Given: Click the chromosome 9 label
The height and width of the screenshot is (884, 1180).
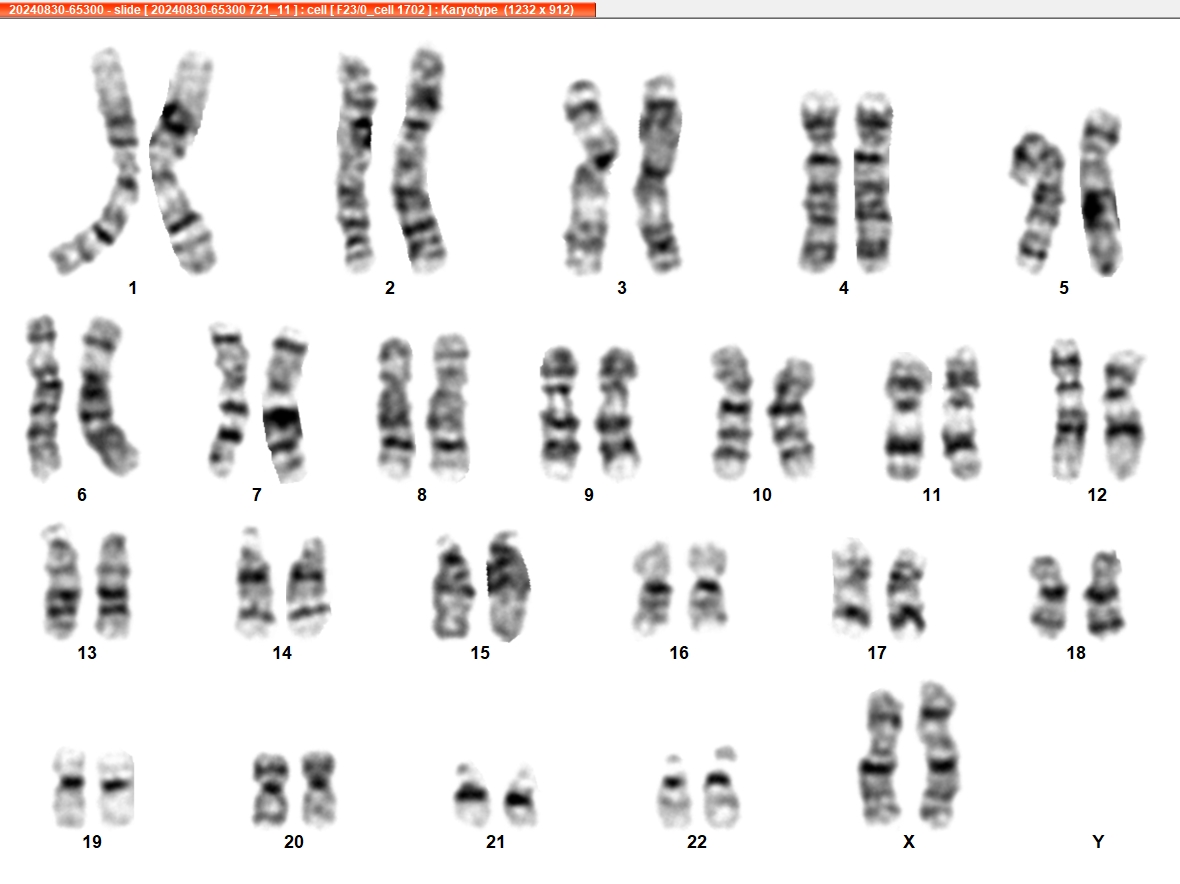Looking at the screenshot, I should pos(588,494).
